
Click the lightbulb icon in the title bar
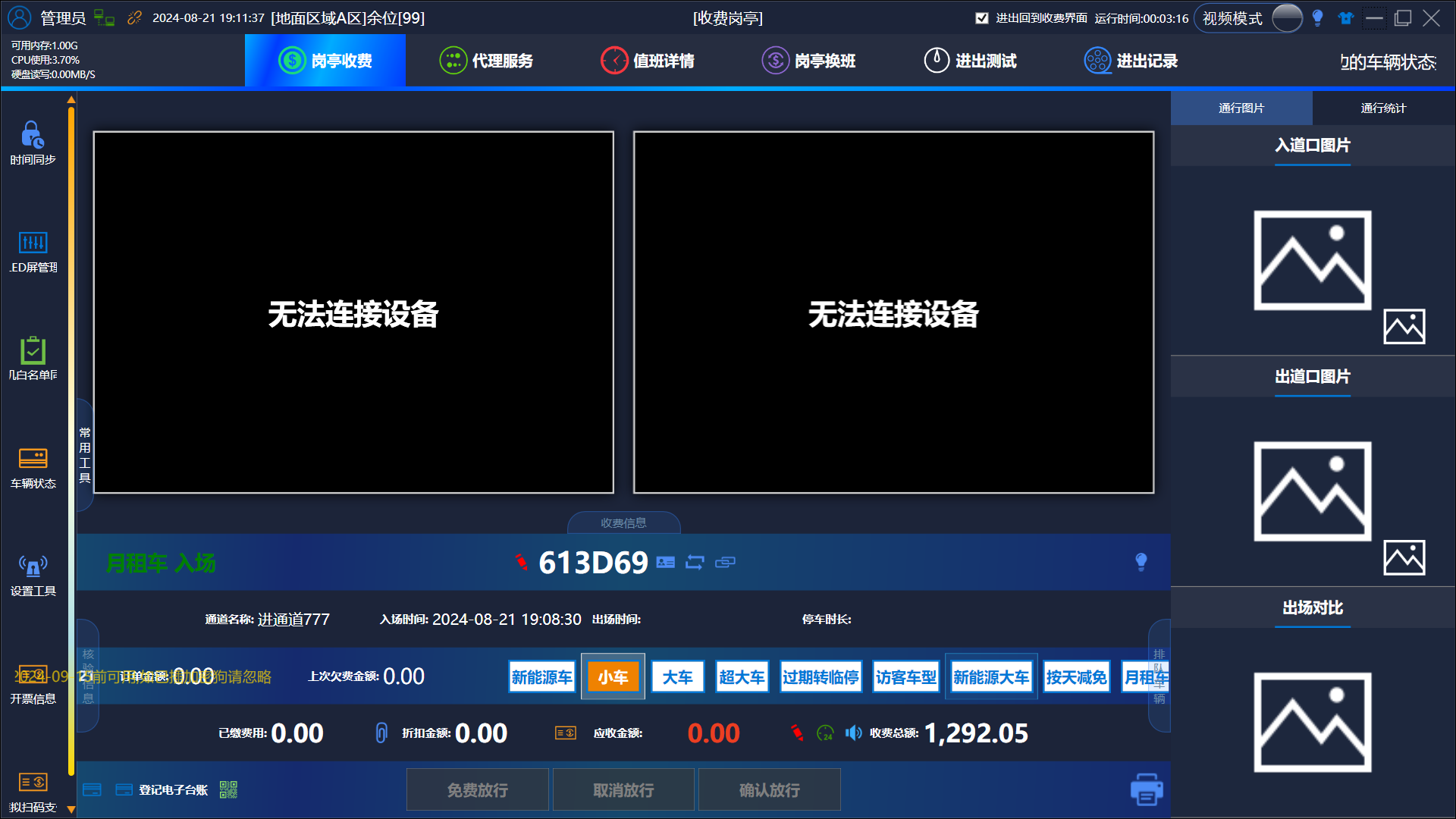[1317, 17]
